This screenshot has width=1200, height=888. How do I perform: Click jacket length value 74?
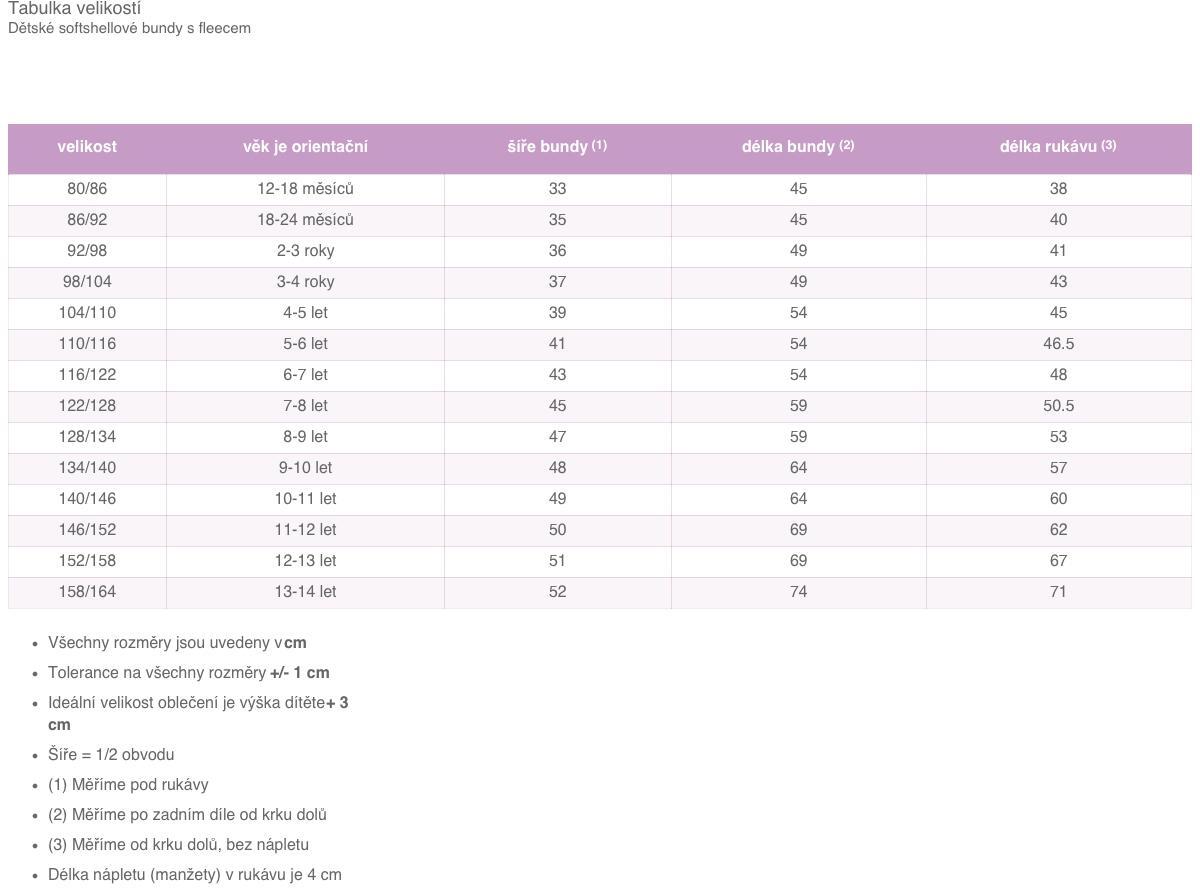pos(798,592)
